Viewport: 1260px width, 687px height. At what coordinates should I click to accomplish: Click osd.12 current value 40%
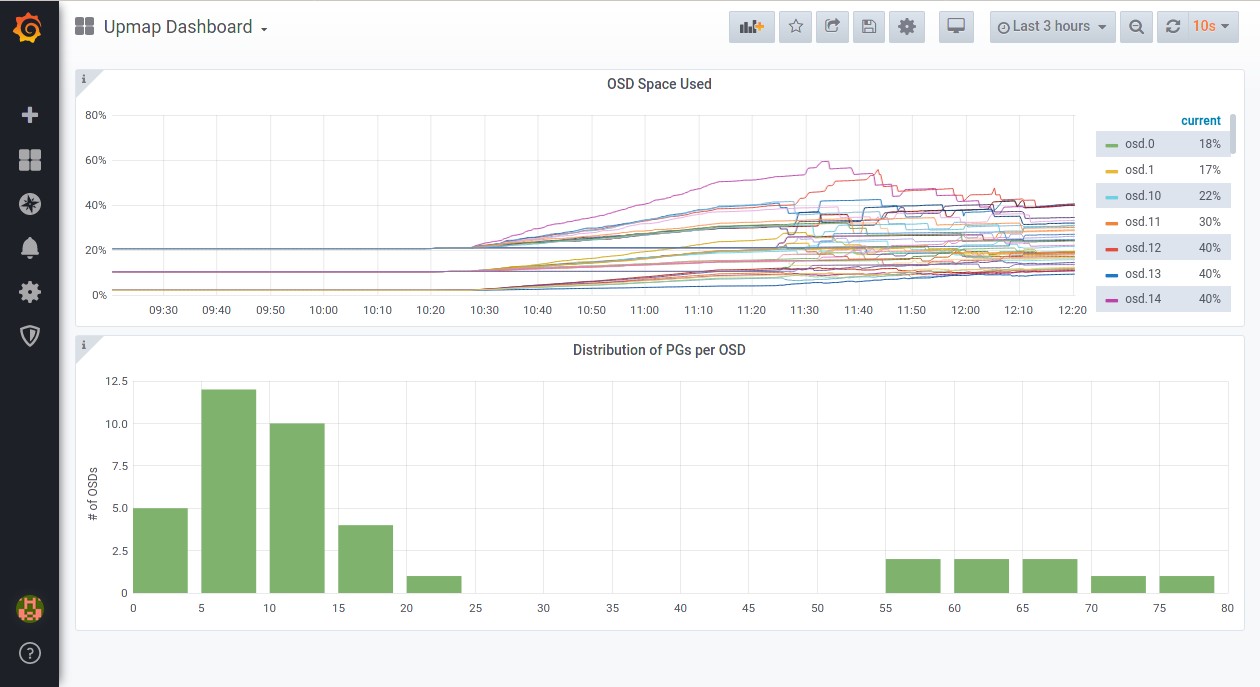click(1209, 248)
